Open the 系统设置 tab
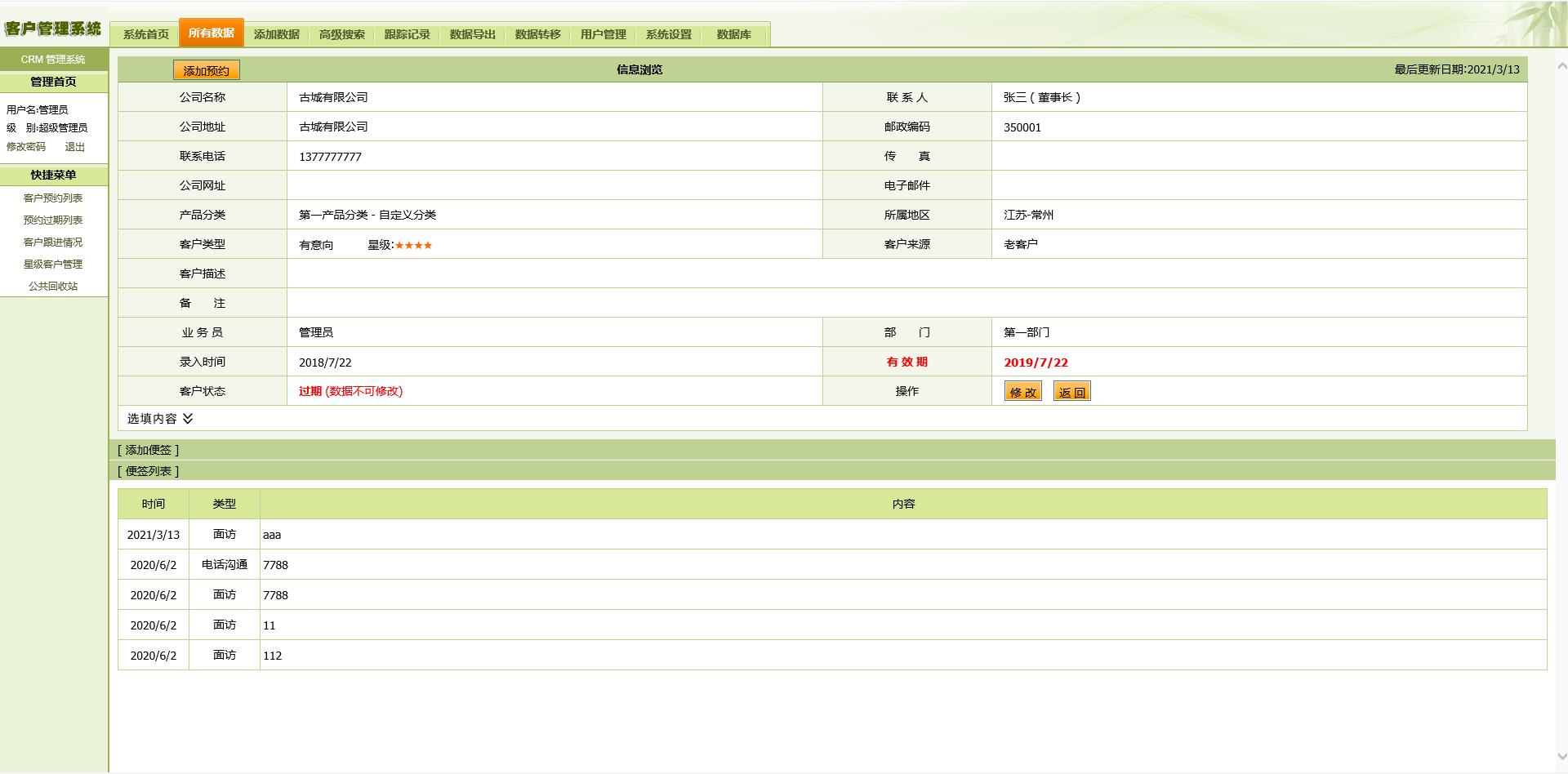Screen dimensions: 1568x774 click(668, 34)
